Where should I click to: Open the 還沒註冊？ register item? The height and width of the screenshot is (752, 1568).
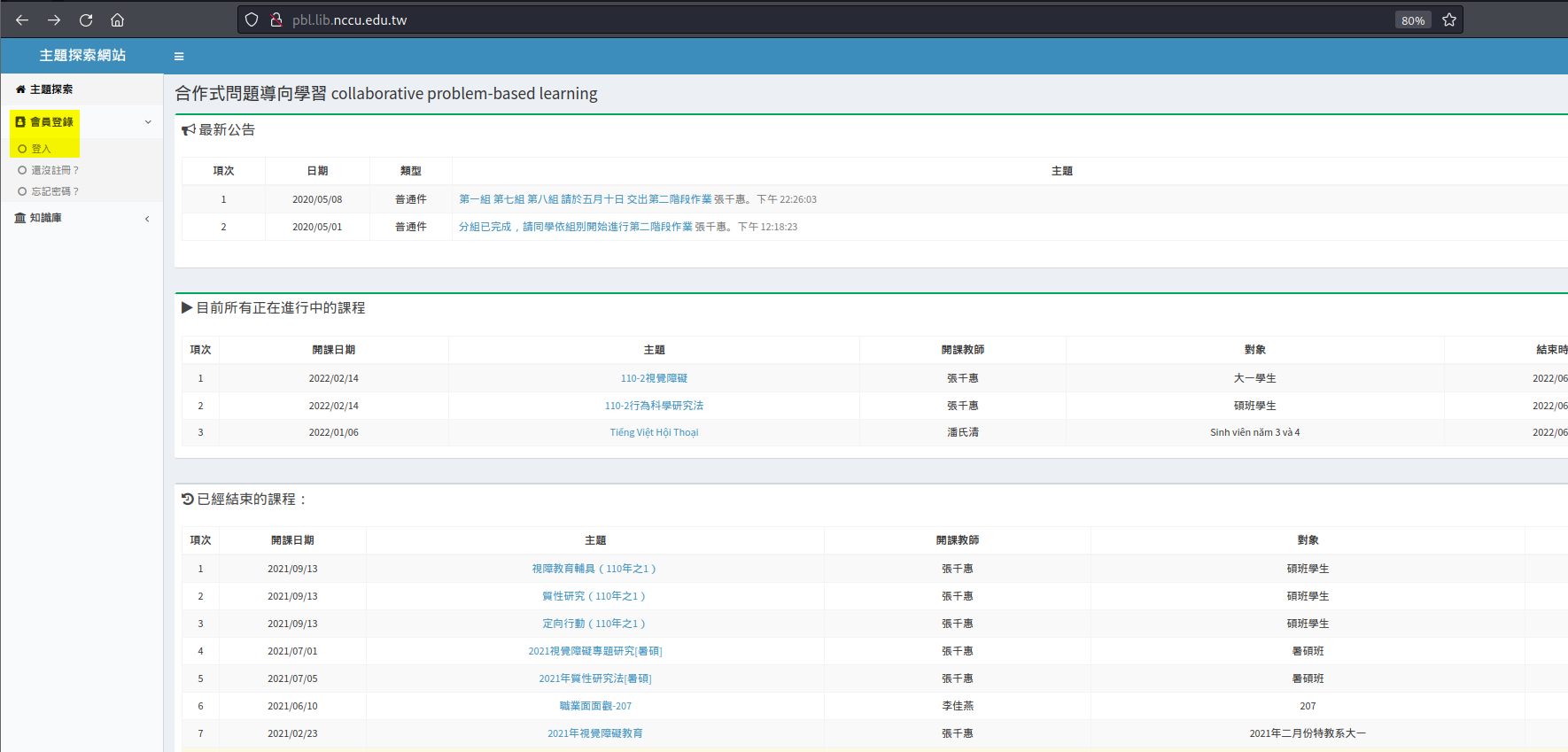coord(55,170)
